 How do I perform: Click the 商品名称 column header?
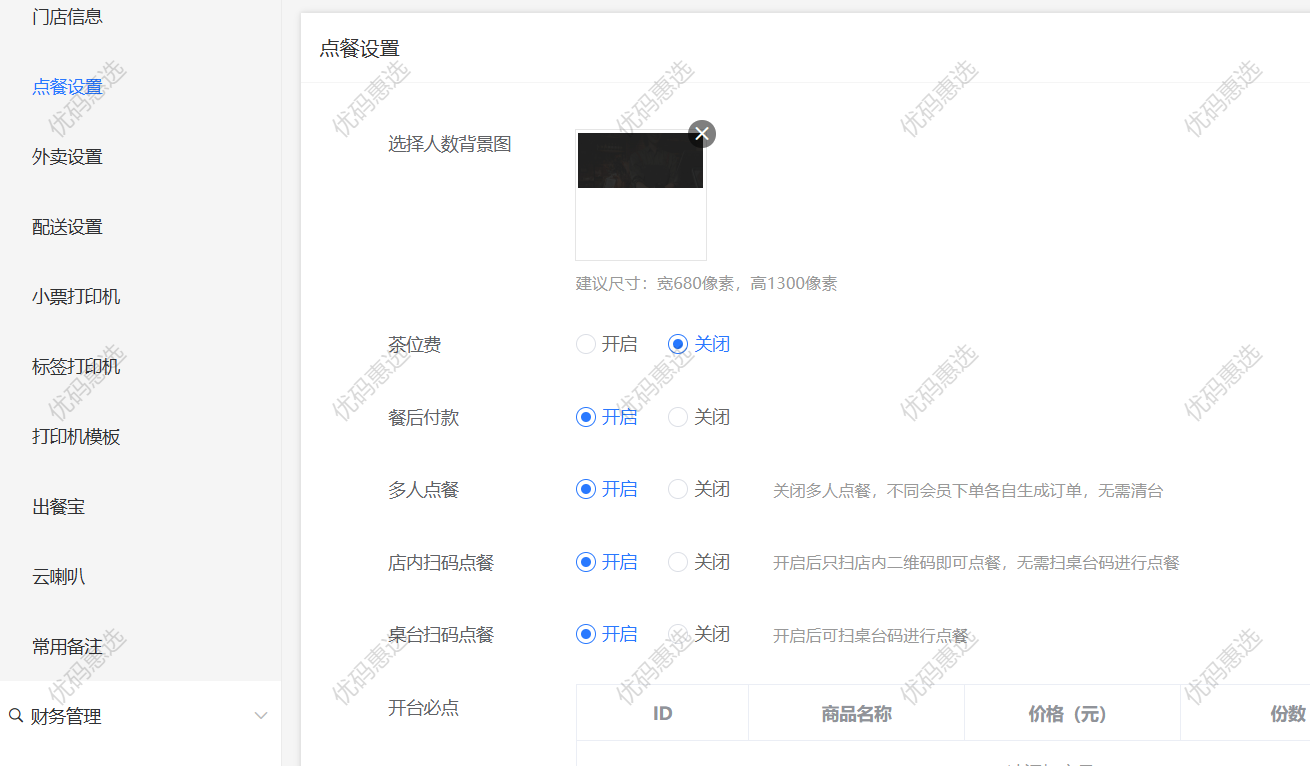point(856,714)
